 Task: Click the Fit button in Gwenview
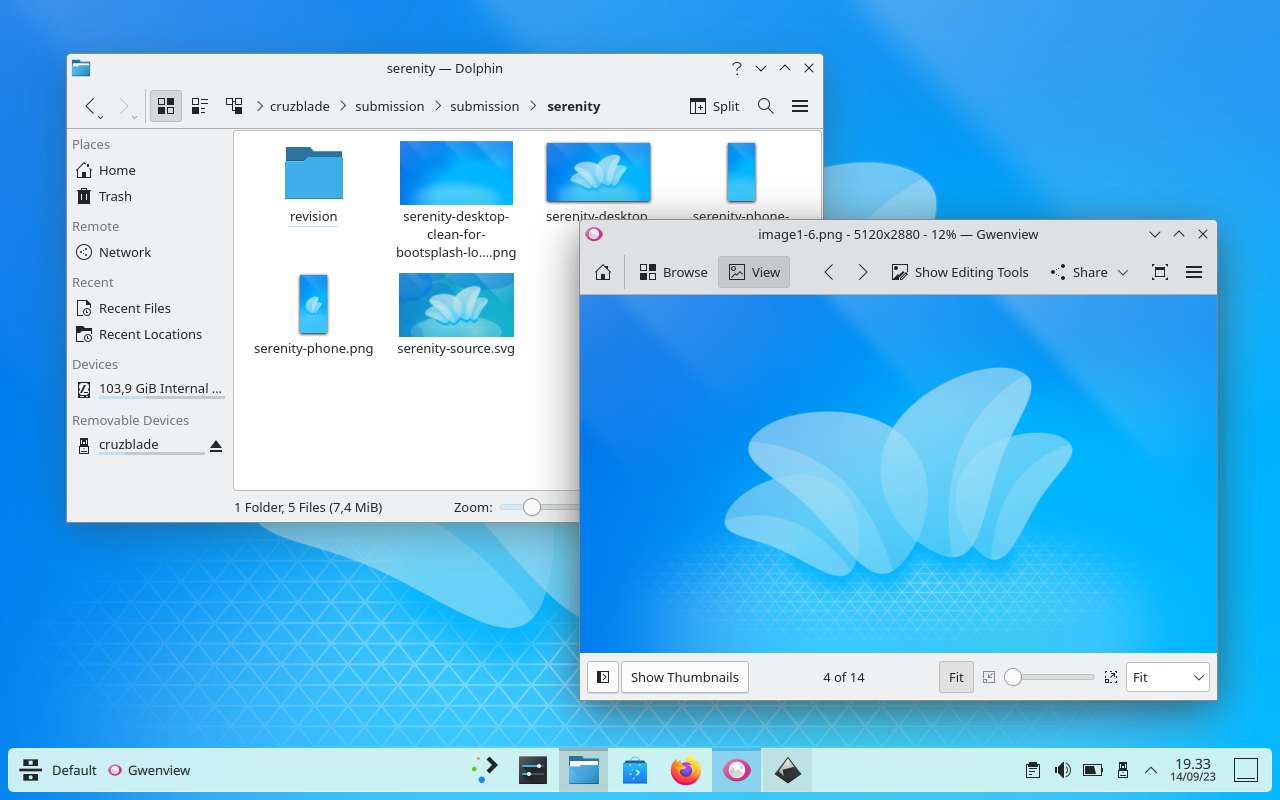(955, 677)
